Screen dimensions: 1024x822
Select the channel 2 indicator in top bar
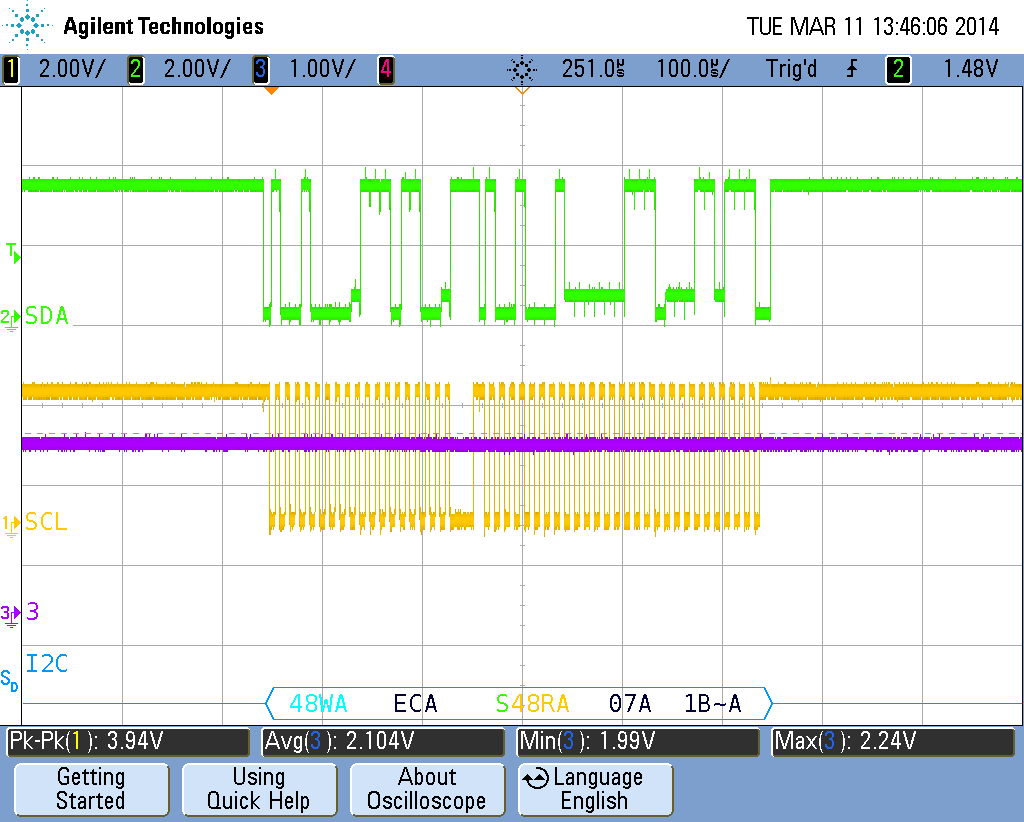135,69
